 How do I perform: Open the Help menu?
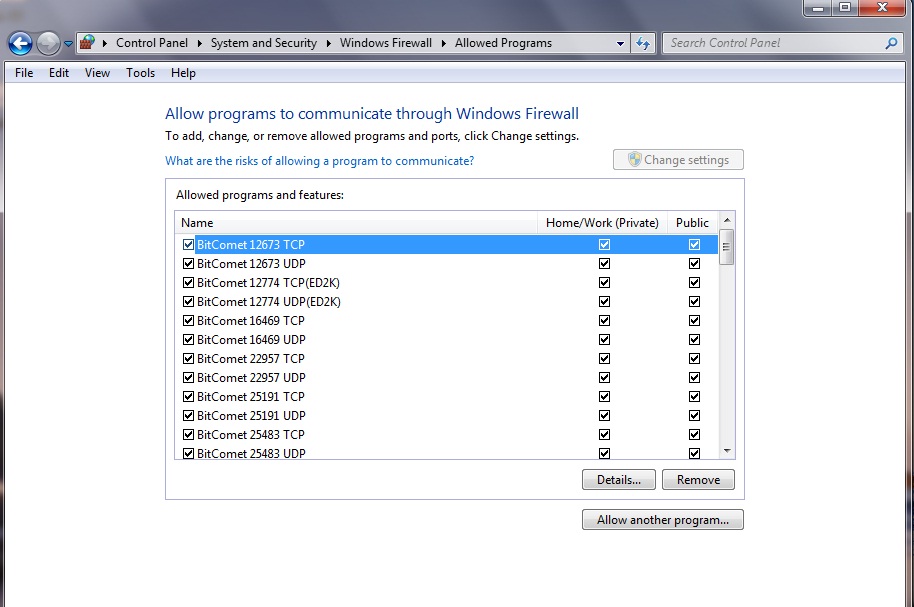pyautogui.click(x=183, y=73)
